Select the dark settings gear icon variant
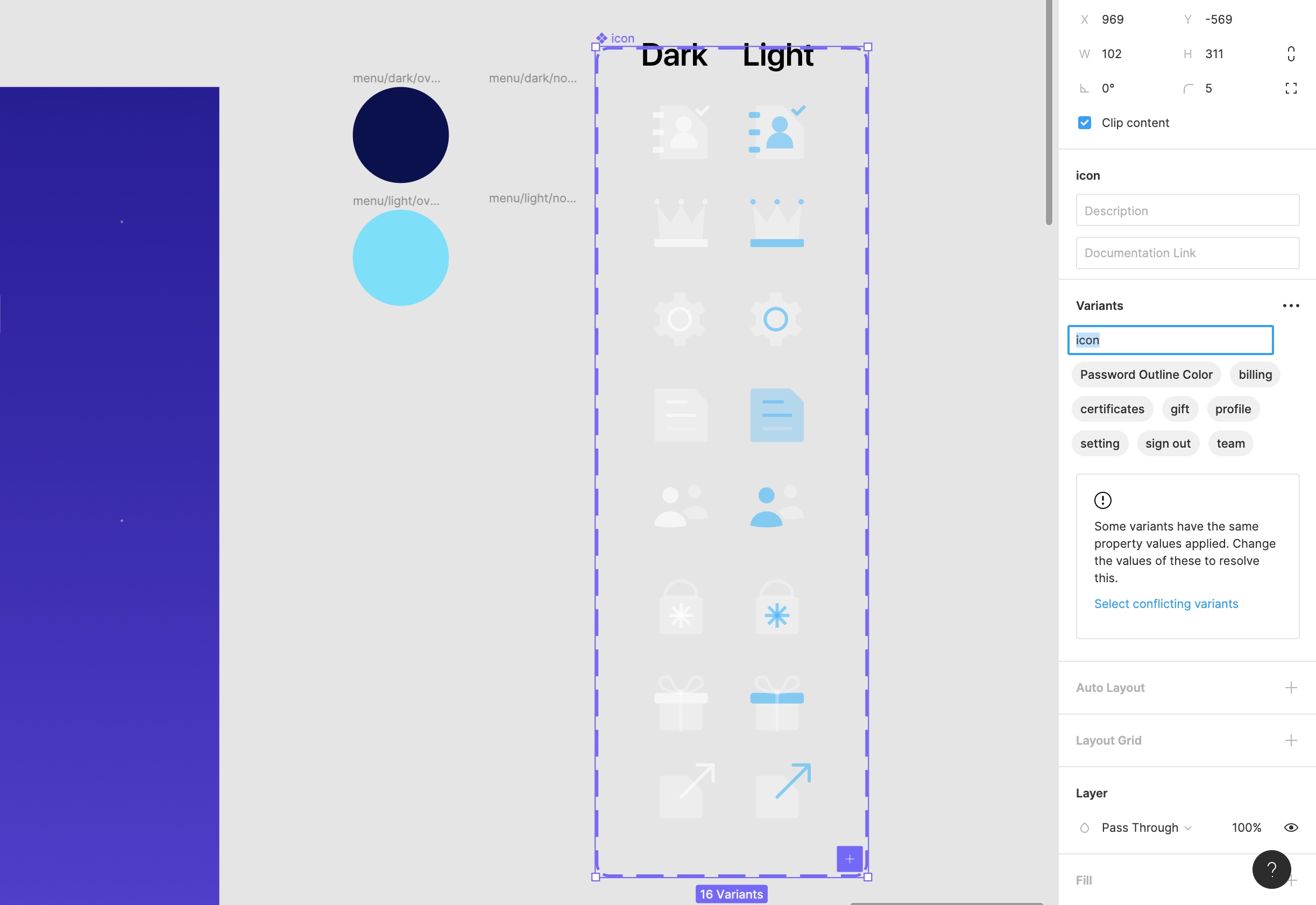The image size is (1316, 905). (681, 319)
